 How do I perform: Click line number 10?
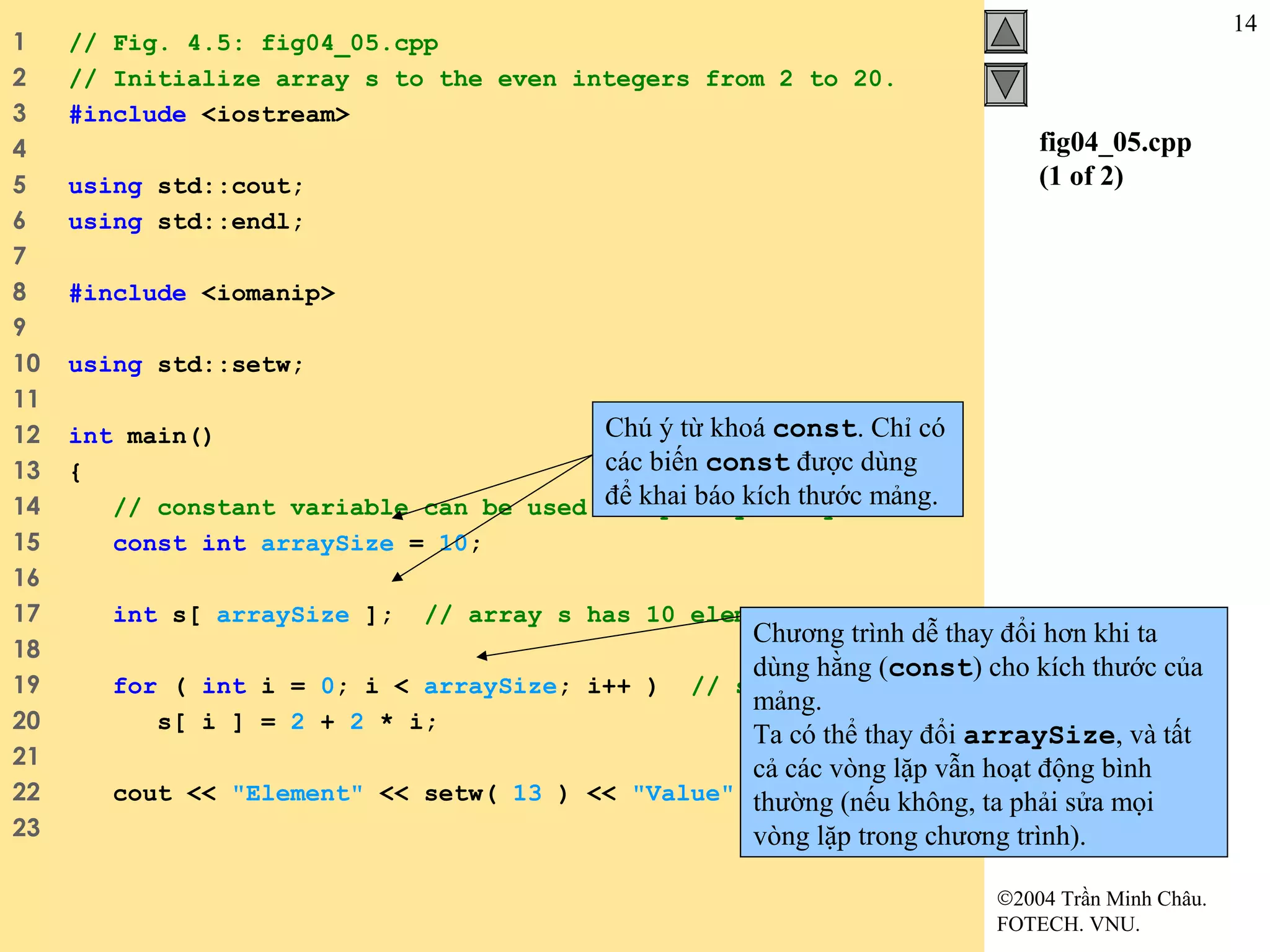[x=27, y=364]
